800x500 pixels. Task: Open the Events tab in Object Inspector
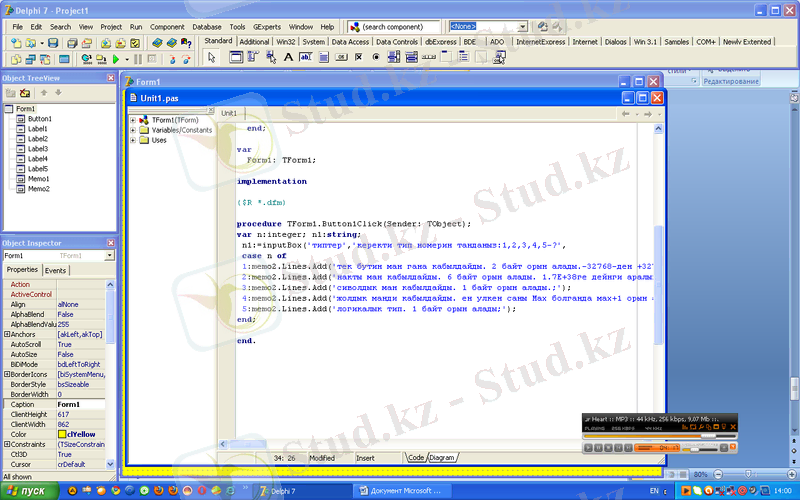tap(55, 270)
